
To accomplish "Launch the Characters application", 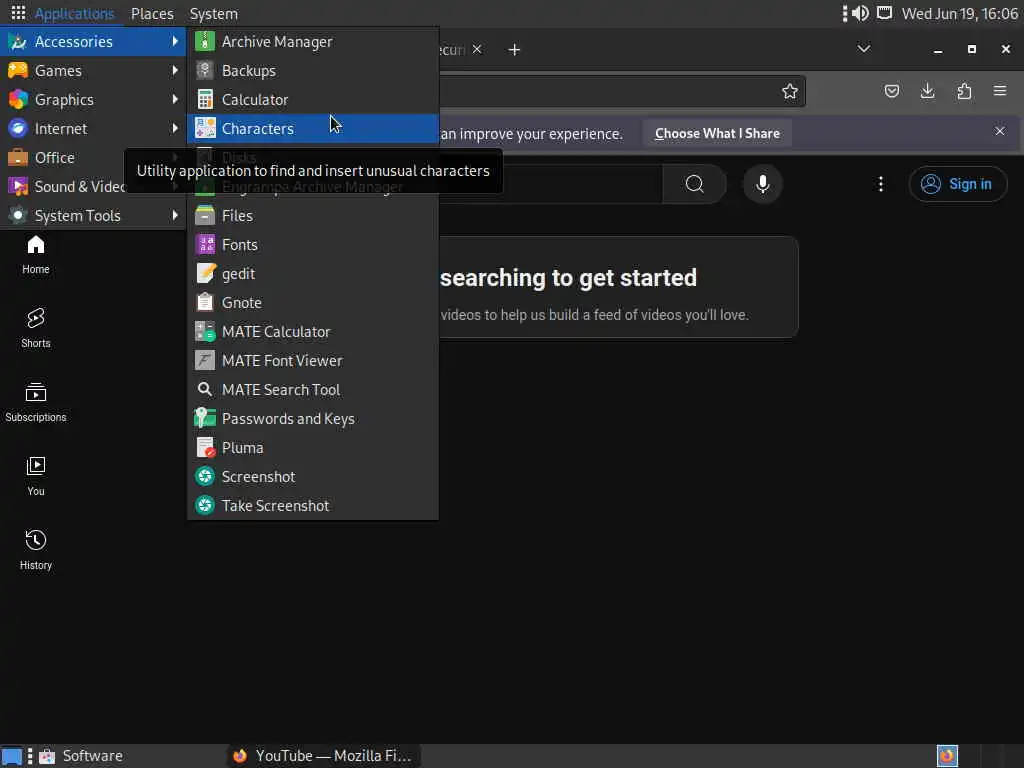I will tap(313, 129).
